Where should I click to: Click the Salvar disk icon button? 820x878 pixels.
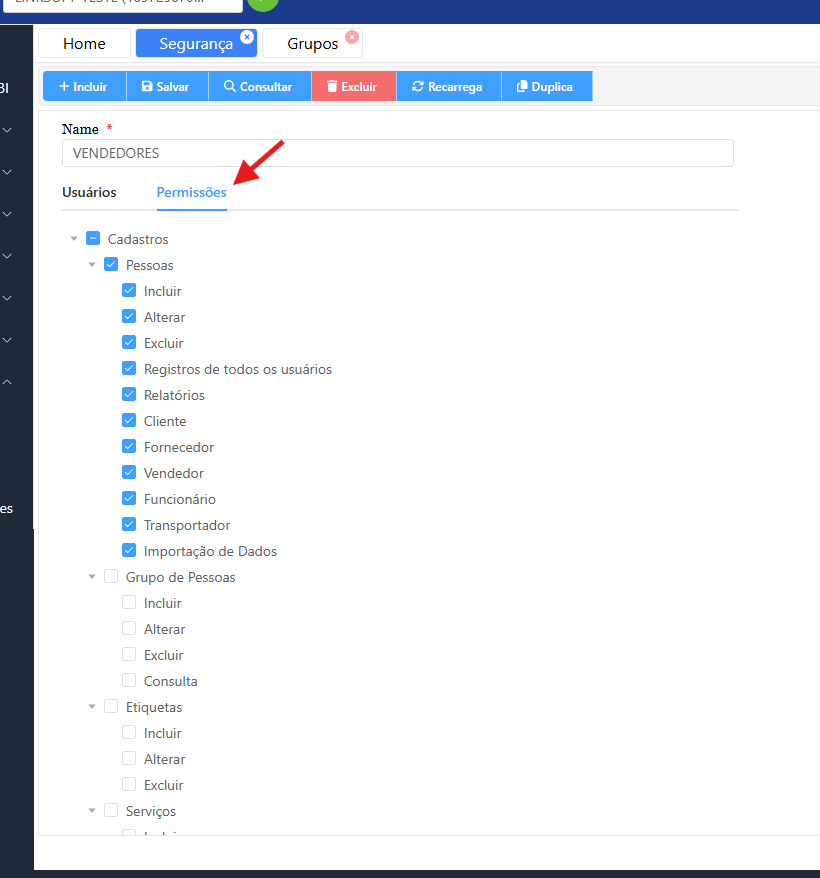166,87
